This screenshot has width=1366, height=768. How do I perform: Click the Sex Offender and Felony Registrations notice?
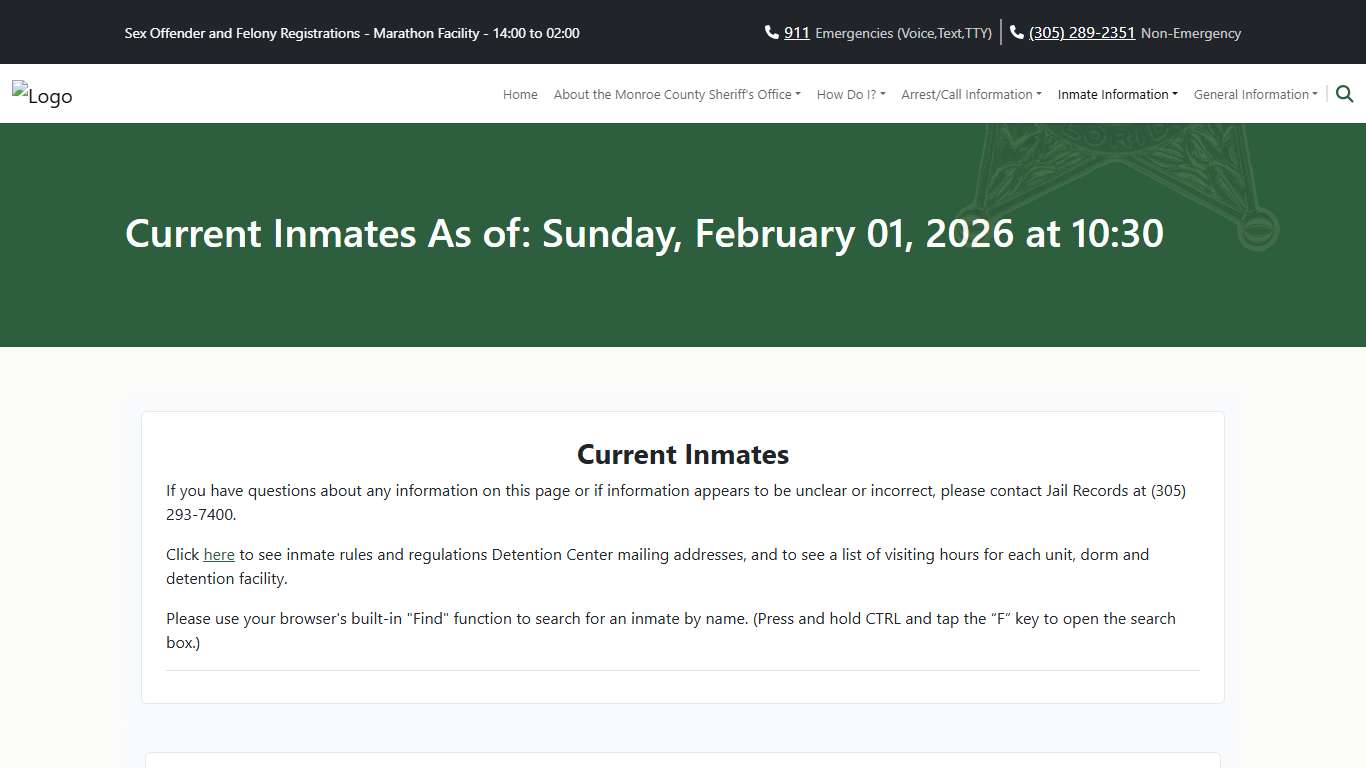[352, 33]
